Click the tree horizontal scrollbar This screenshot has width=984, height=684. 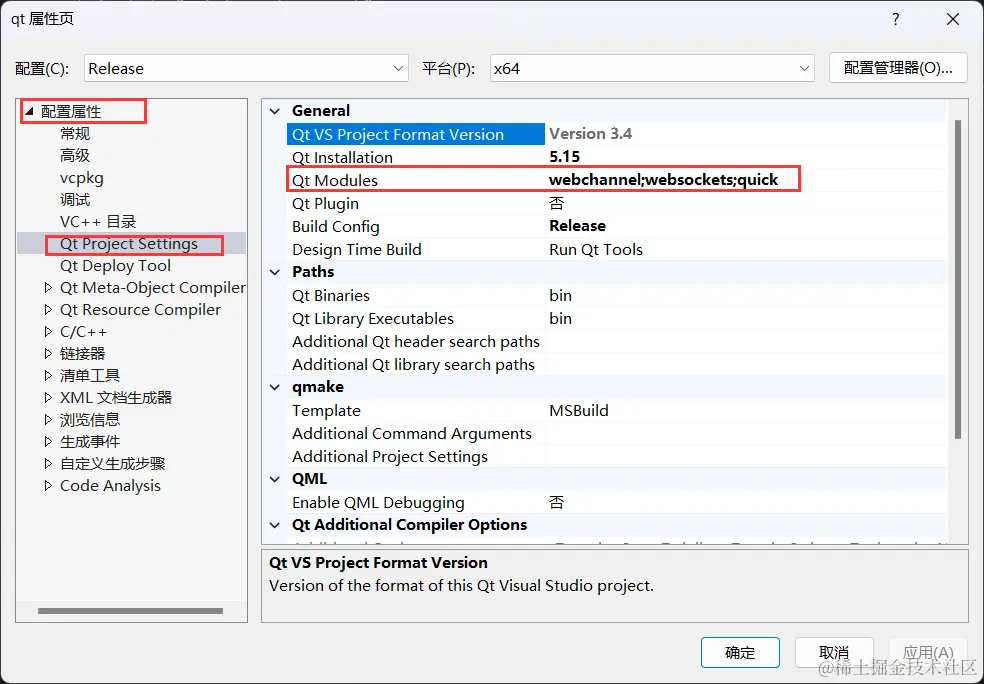[130, 611]
